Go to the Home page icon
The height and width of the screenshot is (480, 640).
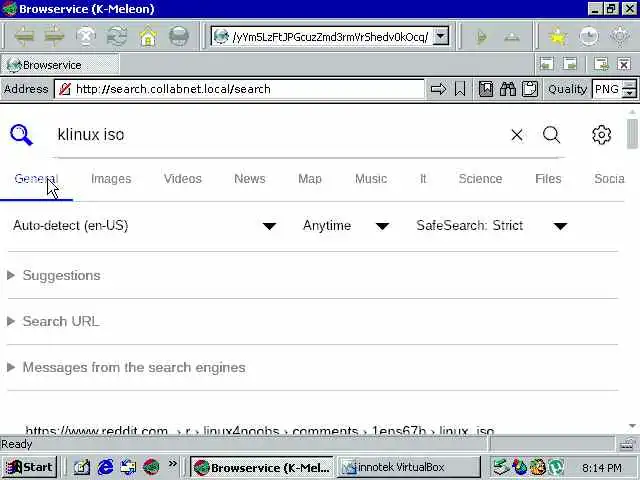148,36
